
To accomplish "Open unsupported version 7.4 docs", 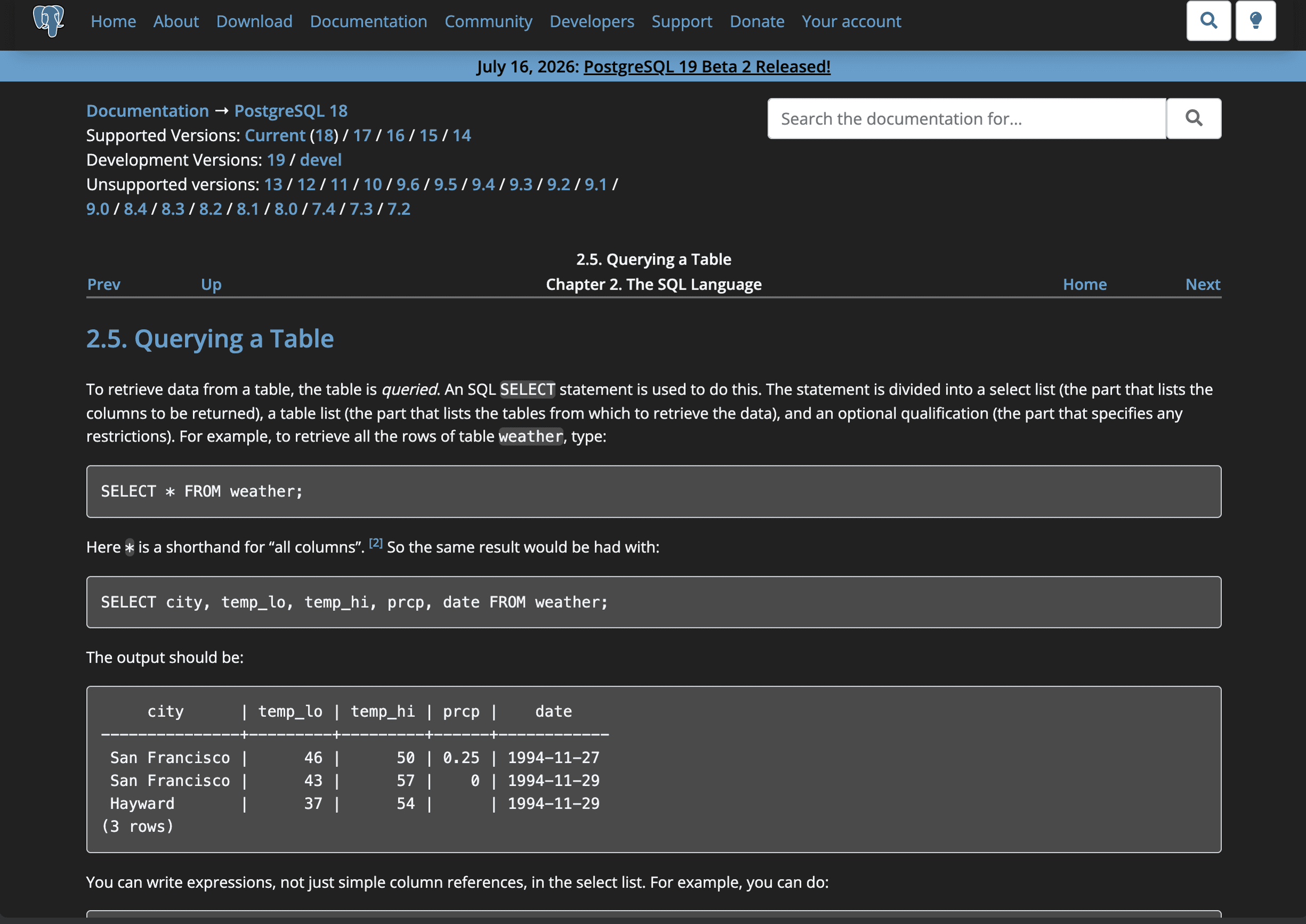I will (x=323, y=209).
